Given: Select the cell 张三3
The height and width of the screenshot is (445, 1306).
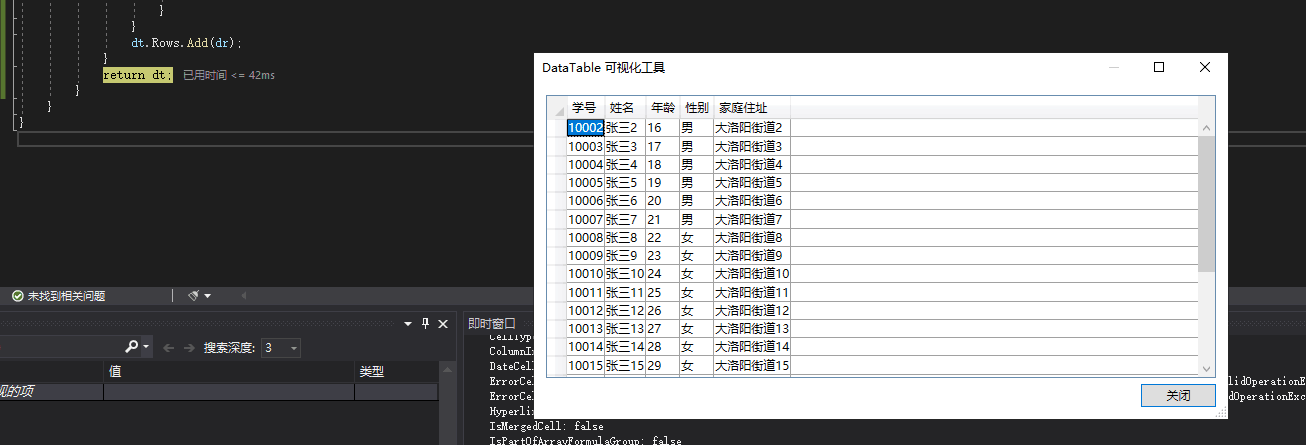Looking at the screenshot, I should [x=625, y=146].
